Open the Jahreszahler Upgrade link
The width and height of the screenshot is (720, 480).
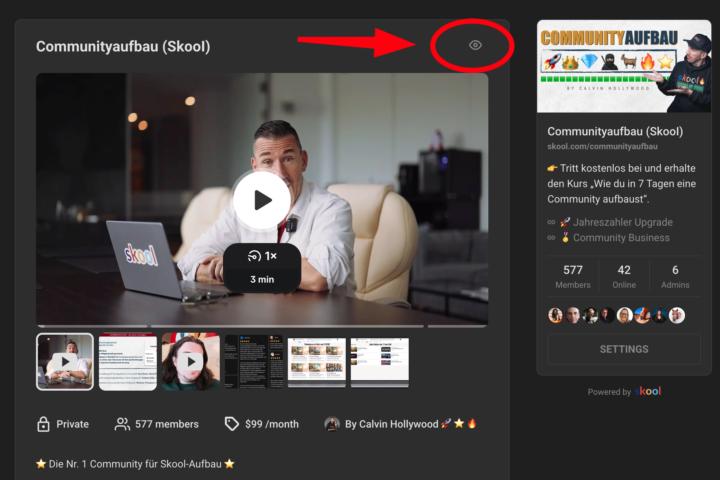pyautogui.click(x=623, y=222)
